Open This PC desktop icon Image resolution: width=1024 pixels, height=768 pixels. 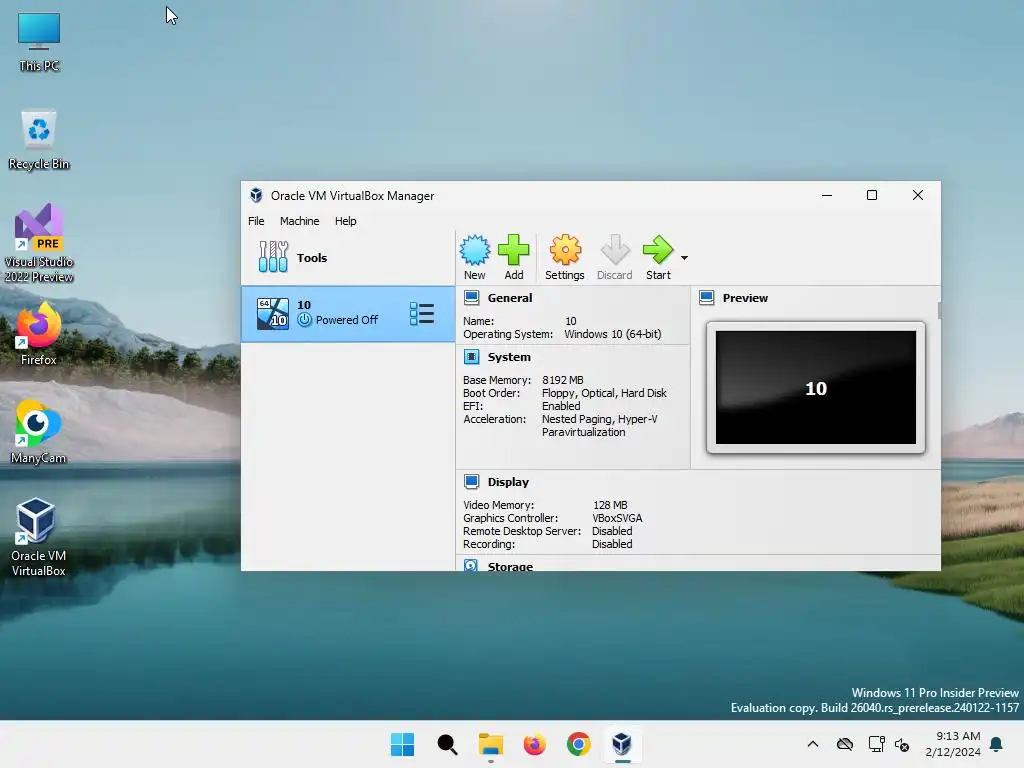39,42
